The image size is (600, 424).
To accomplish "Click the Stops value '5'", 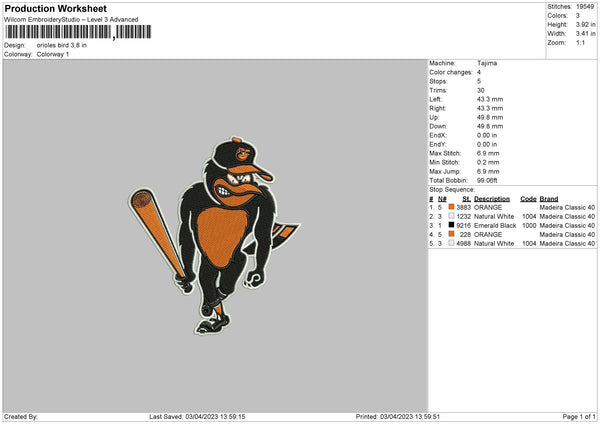I will [x=479, y=81].
